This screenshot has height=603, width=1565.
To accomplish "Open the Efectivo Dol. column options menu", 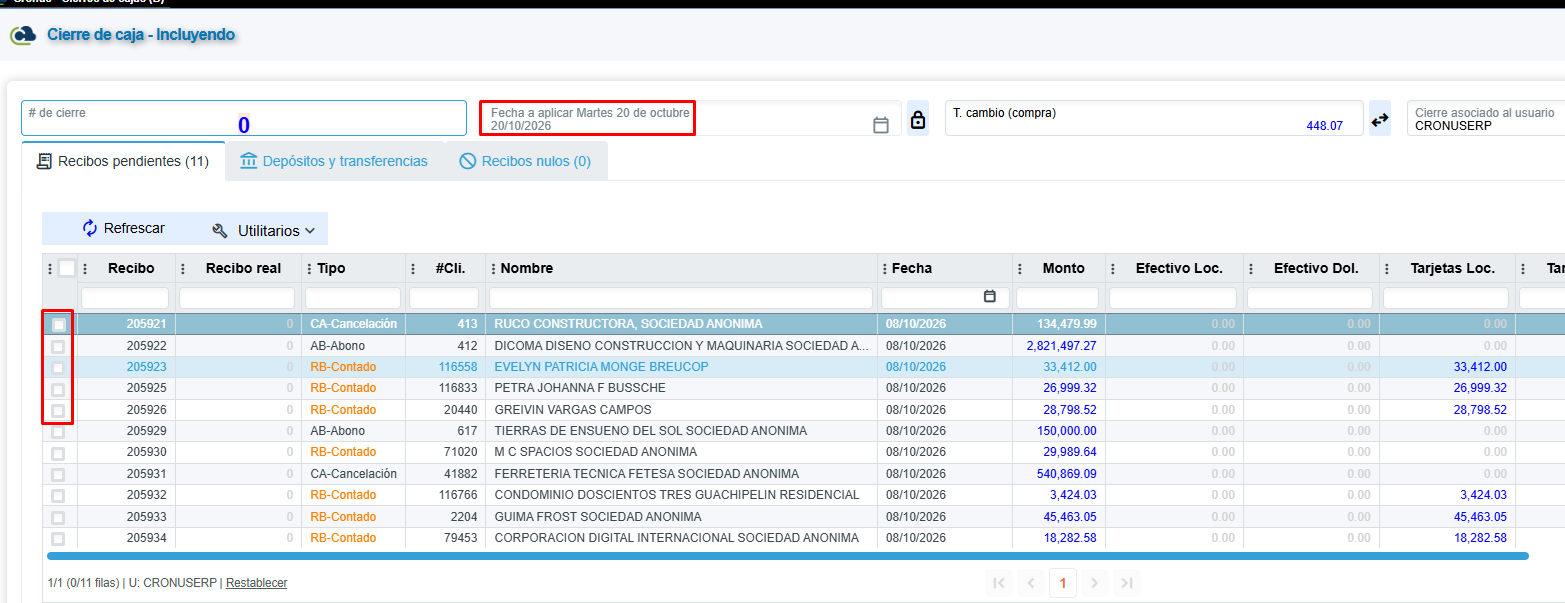I will pos(1250,268).
